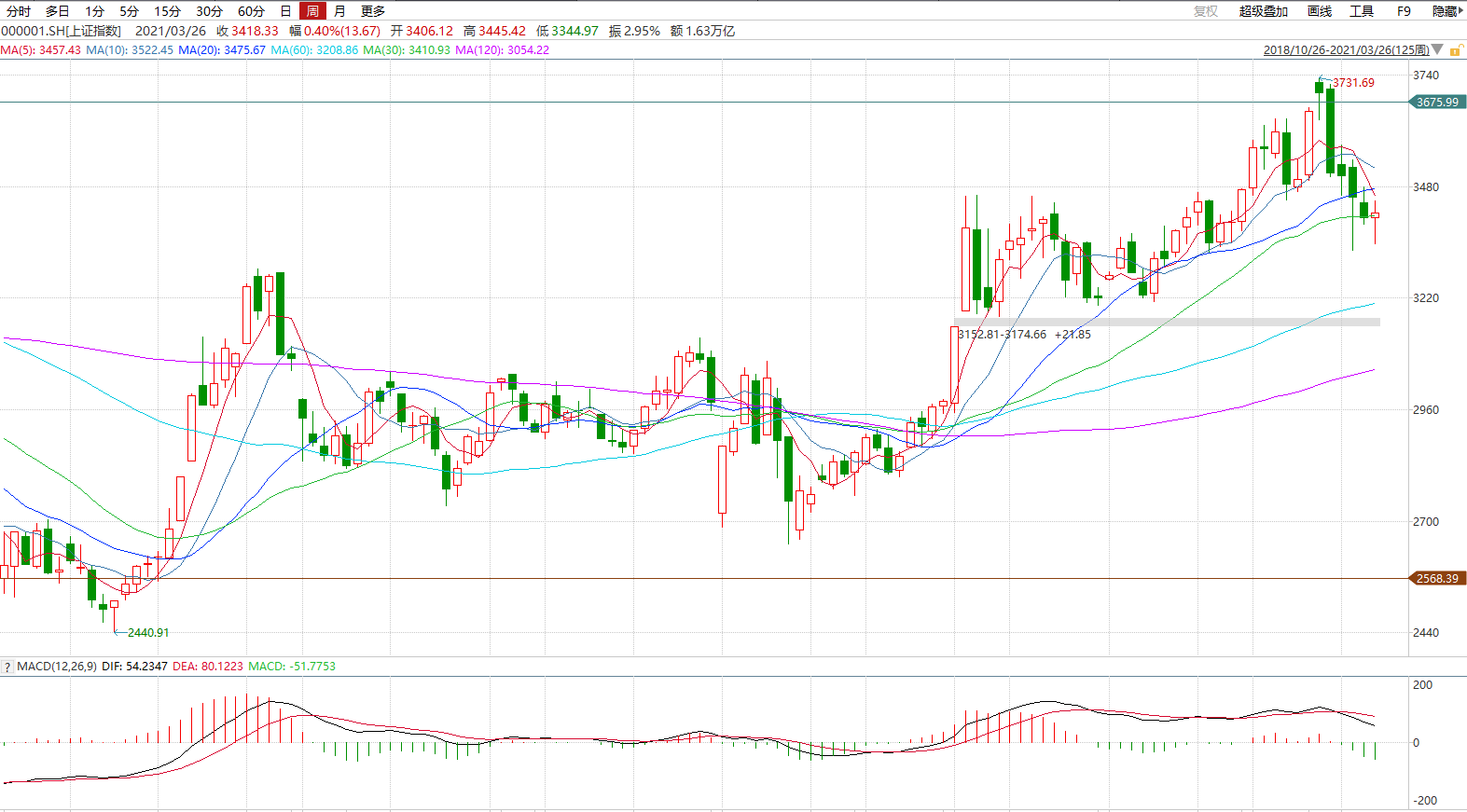Click the turnover value 1.63万亿
The image size is (1467, 812).
(x=711, y=31)
